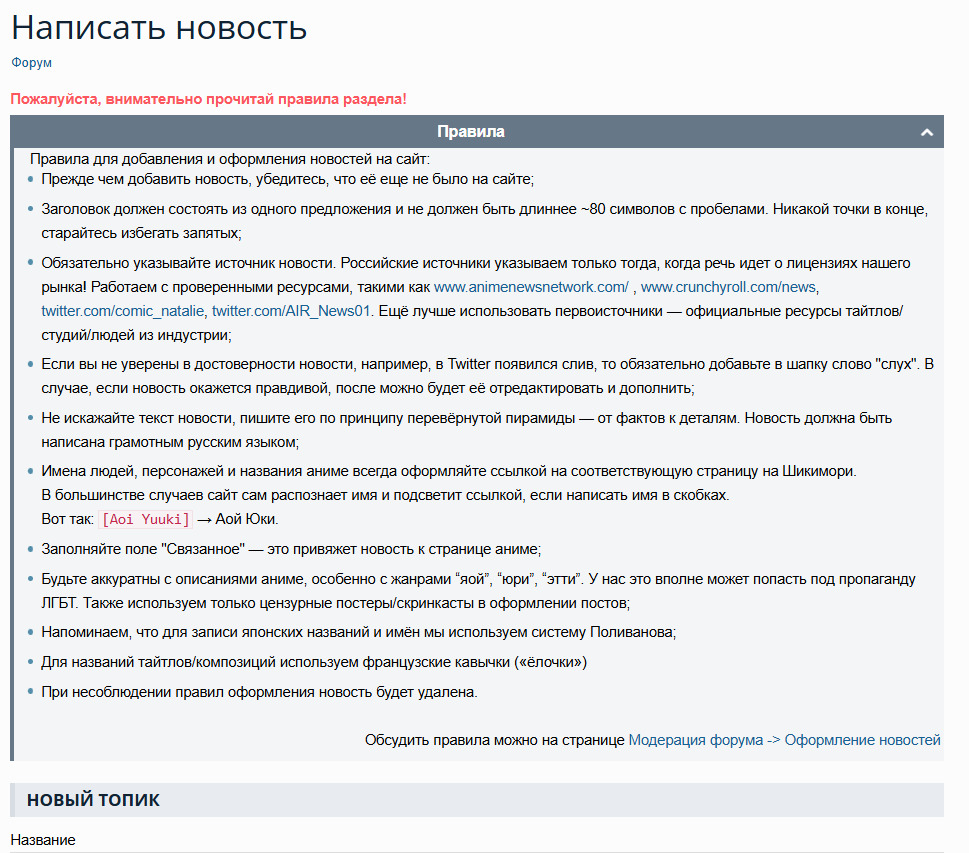Click the rule mentioning the Поливанова system
The image size is (969, 853).
358,632
